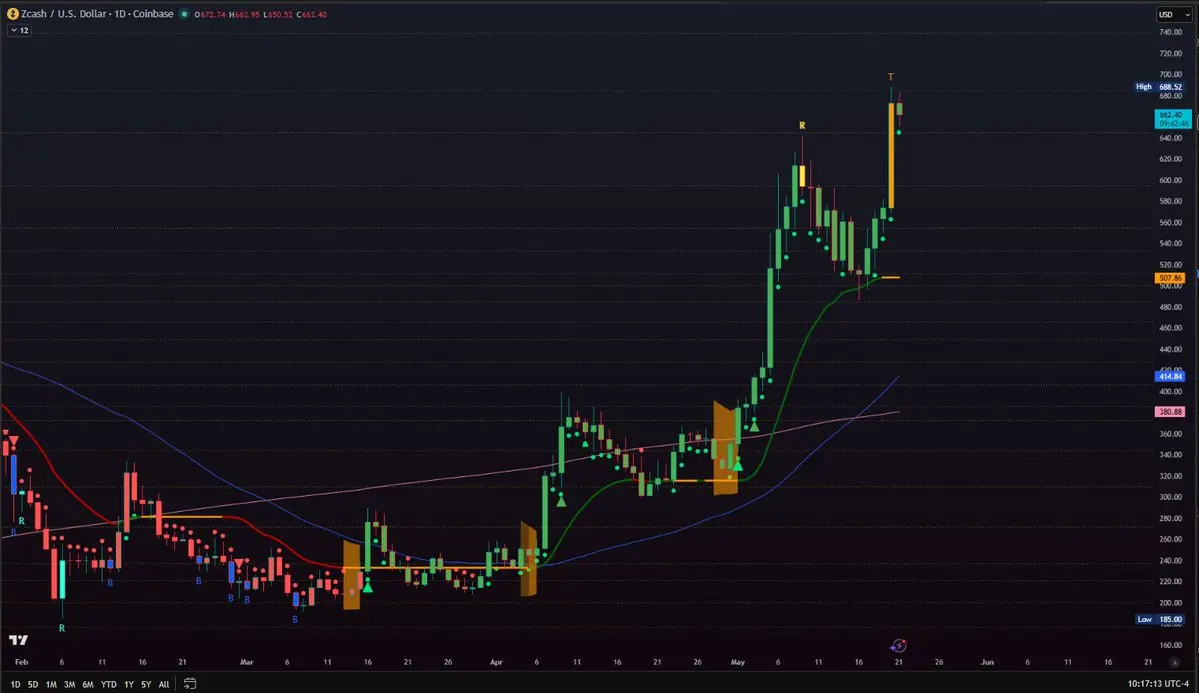Click the green market status dot
The height and width of the screenshot is (693, 1199).
184,14
